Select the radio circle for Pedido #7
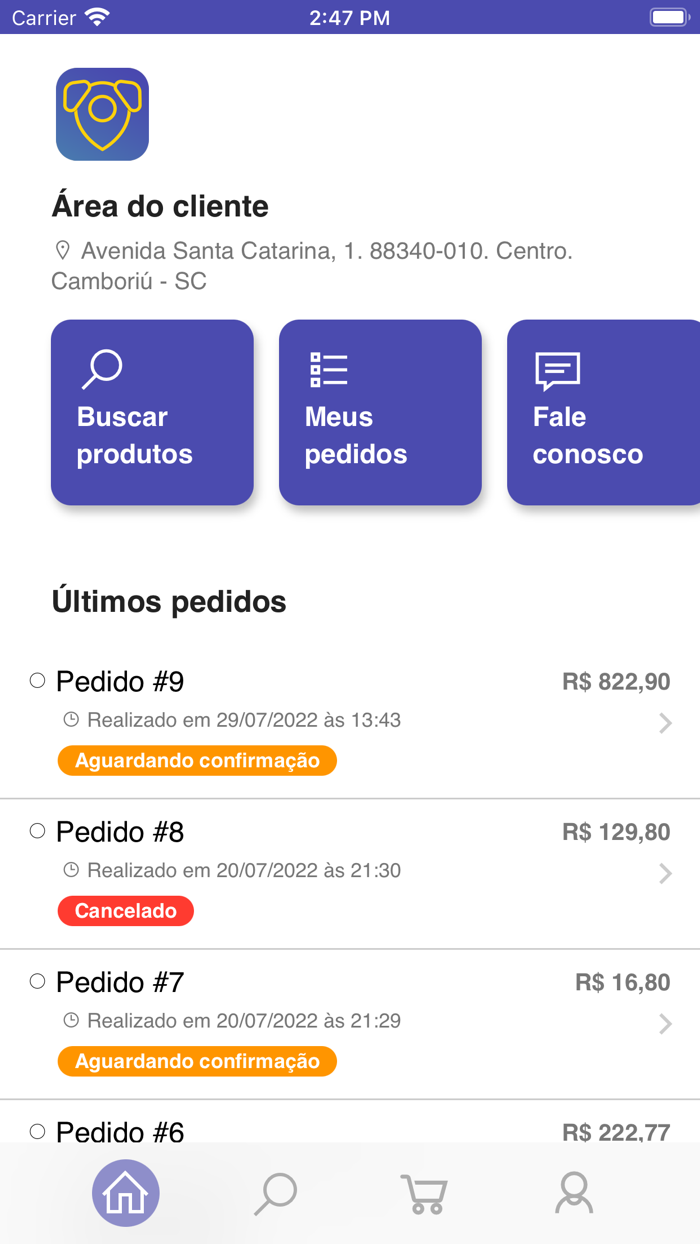 pos(38,981)
